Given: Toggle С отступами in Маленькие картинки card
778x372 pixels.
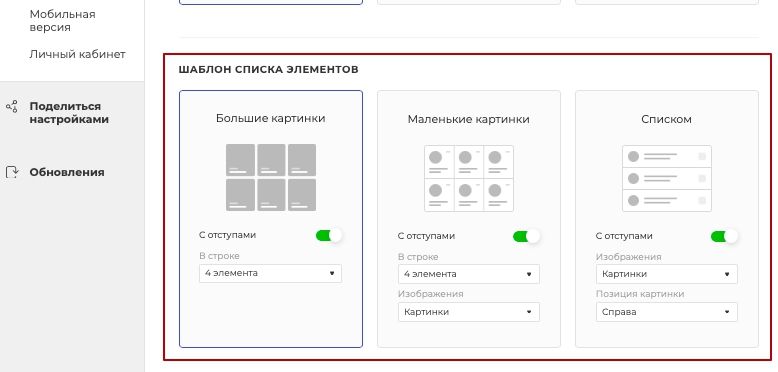Looking at the screenshot, I should (x=526, y=236).
